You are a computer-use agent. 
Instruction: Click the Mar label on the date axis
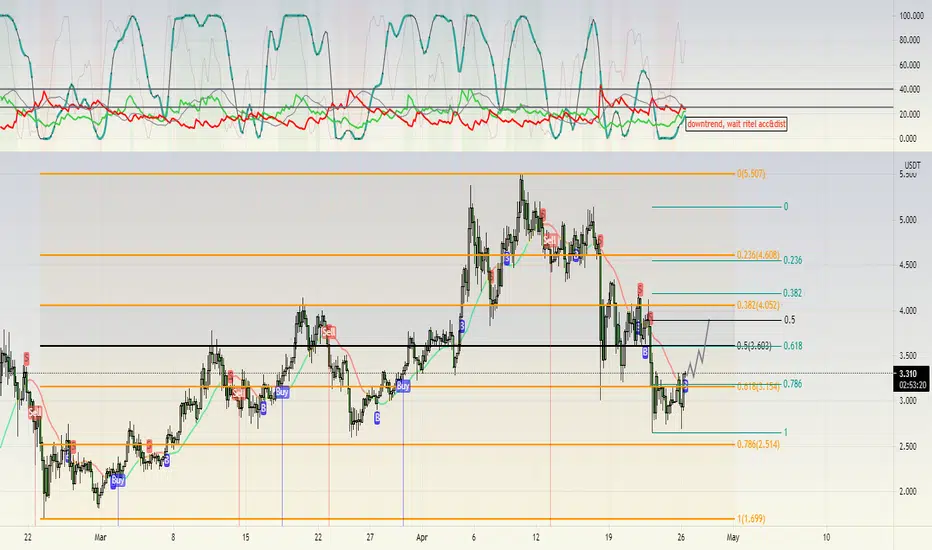coord(100,538)
